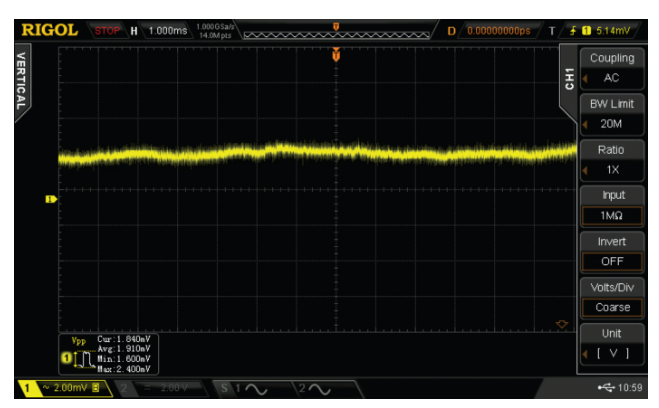This screenshot has width=659, height=408.
Task: Select the Max: 2.400mV reading
Action: (124, 369)
